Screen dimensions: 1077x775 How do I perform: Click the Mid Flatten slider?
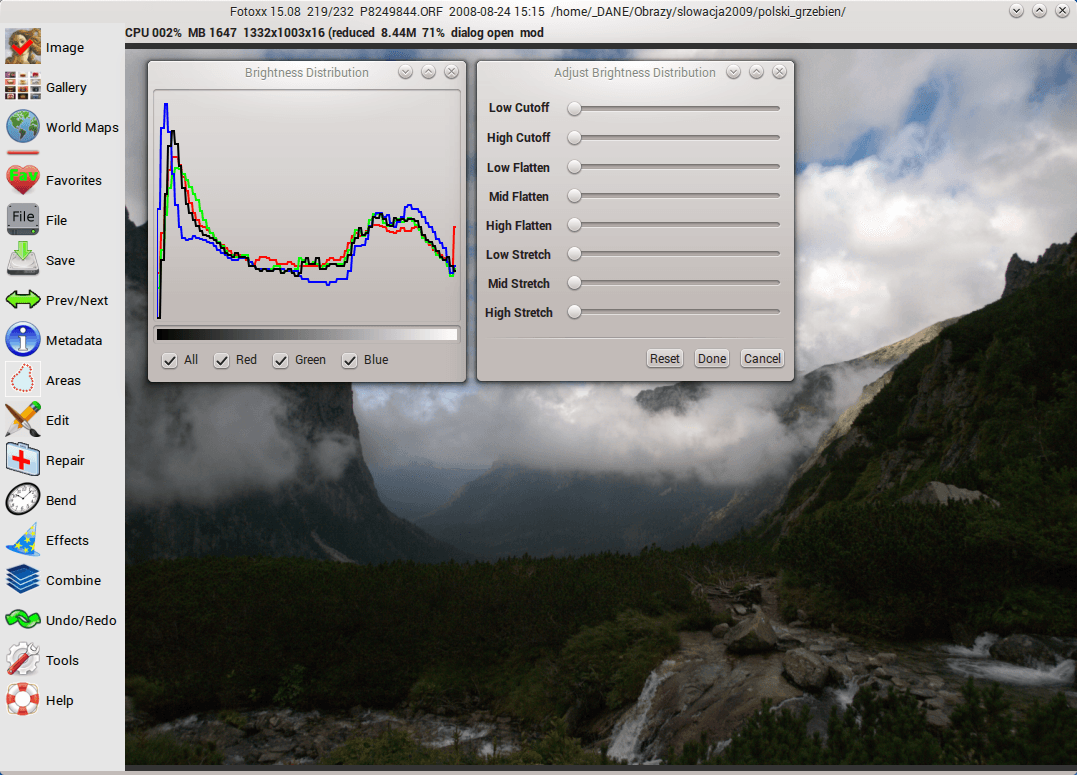point(673,196)
